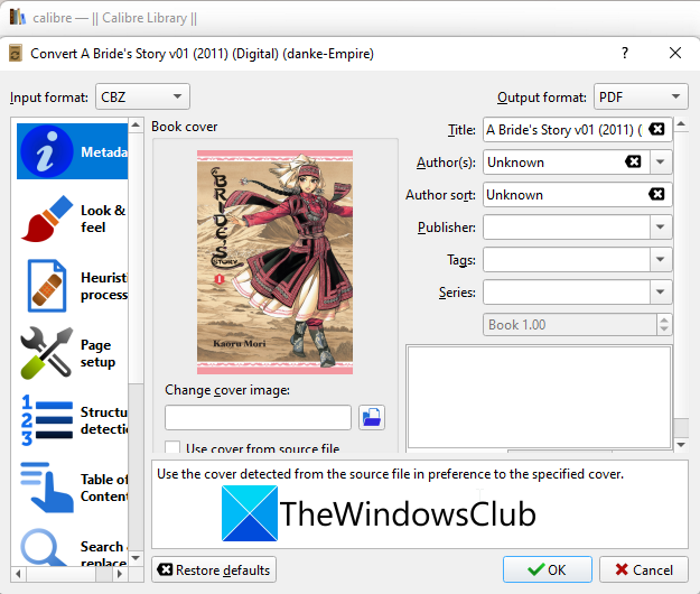Click into the Series field
This screenshot has width=700, height=594.
pos(567,292)
